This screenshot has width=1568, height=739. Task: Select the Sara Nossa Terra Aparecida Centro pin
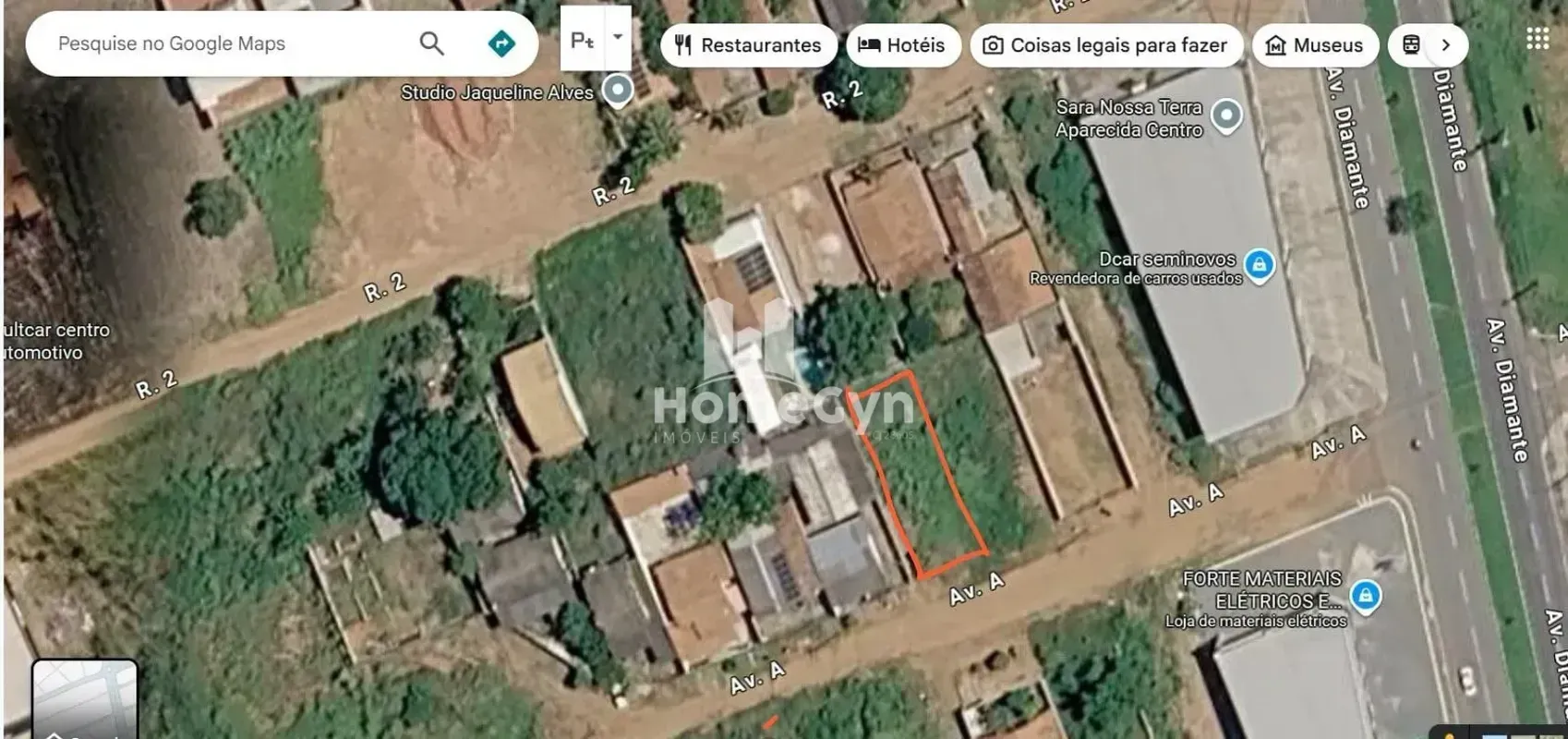click(1226, 116)
